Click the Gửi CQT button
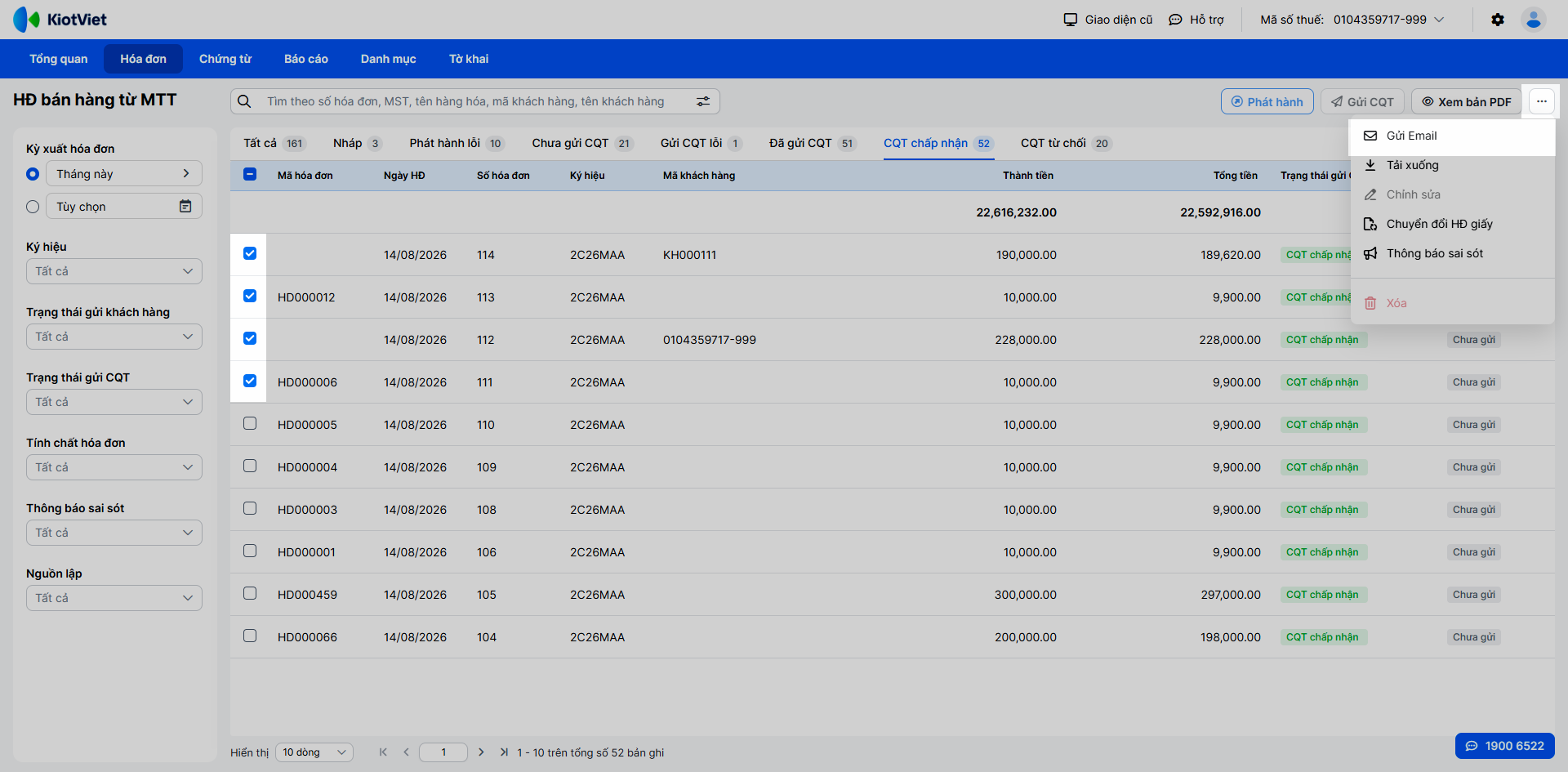 [x=1362, y=101]
